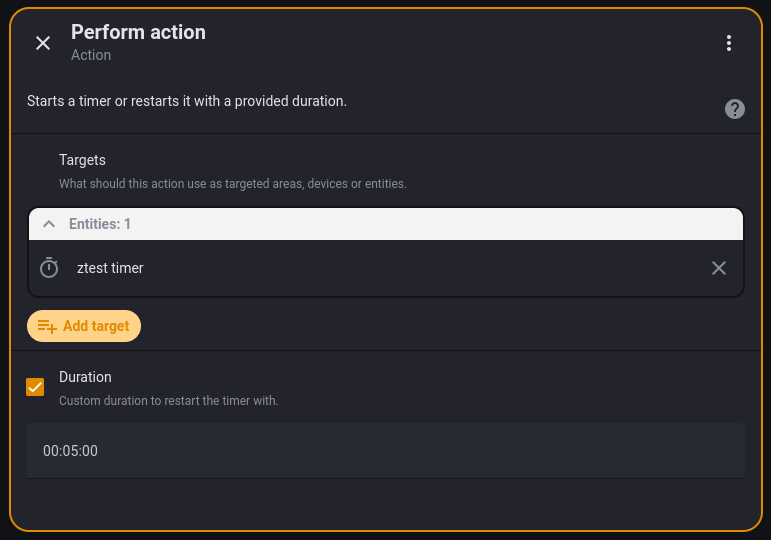Remove the ztest timer entity

[x=719, y=268]
